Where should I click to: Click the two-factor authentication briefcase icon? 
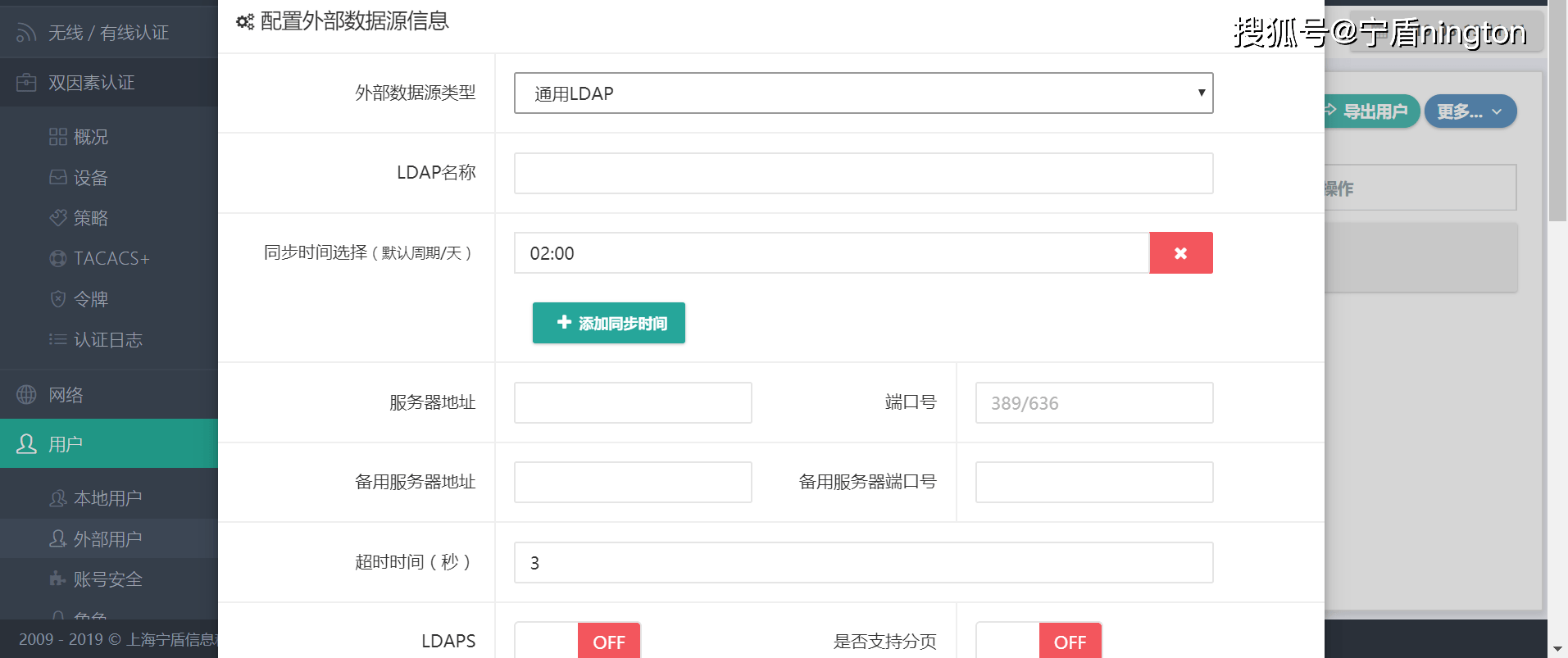[26, 83]
